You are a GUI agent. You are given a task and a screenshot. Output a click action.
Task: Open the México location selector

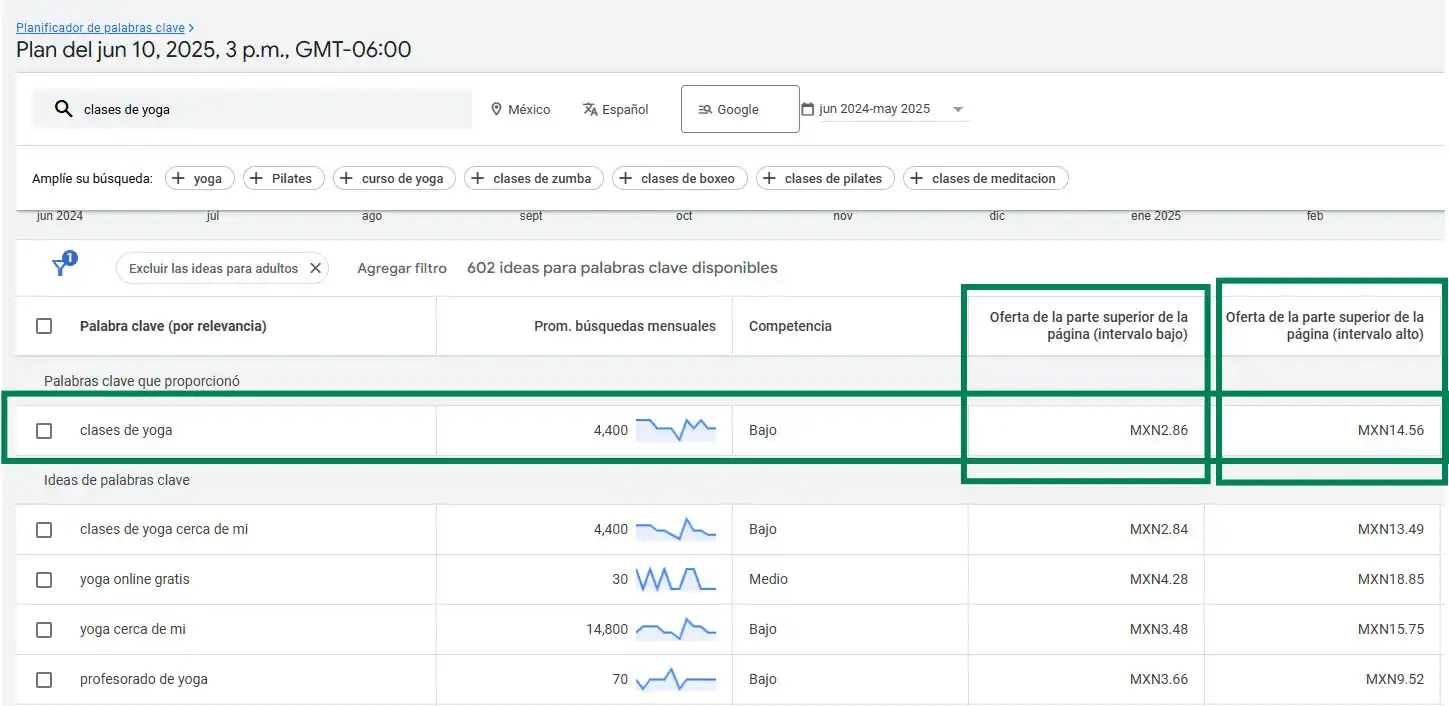pyautogui.click(x=520, y=109)
